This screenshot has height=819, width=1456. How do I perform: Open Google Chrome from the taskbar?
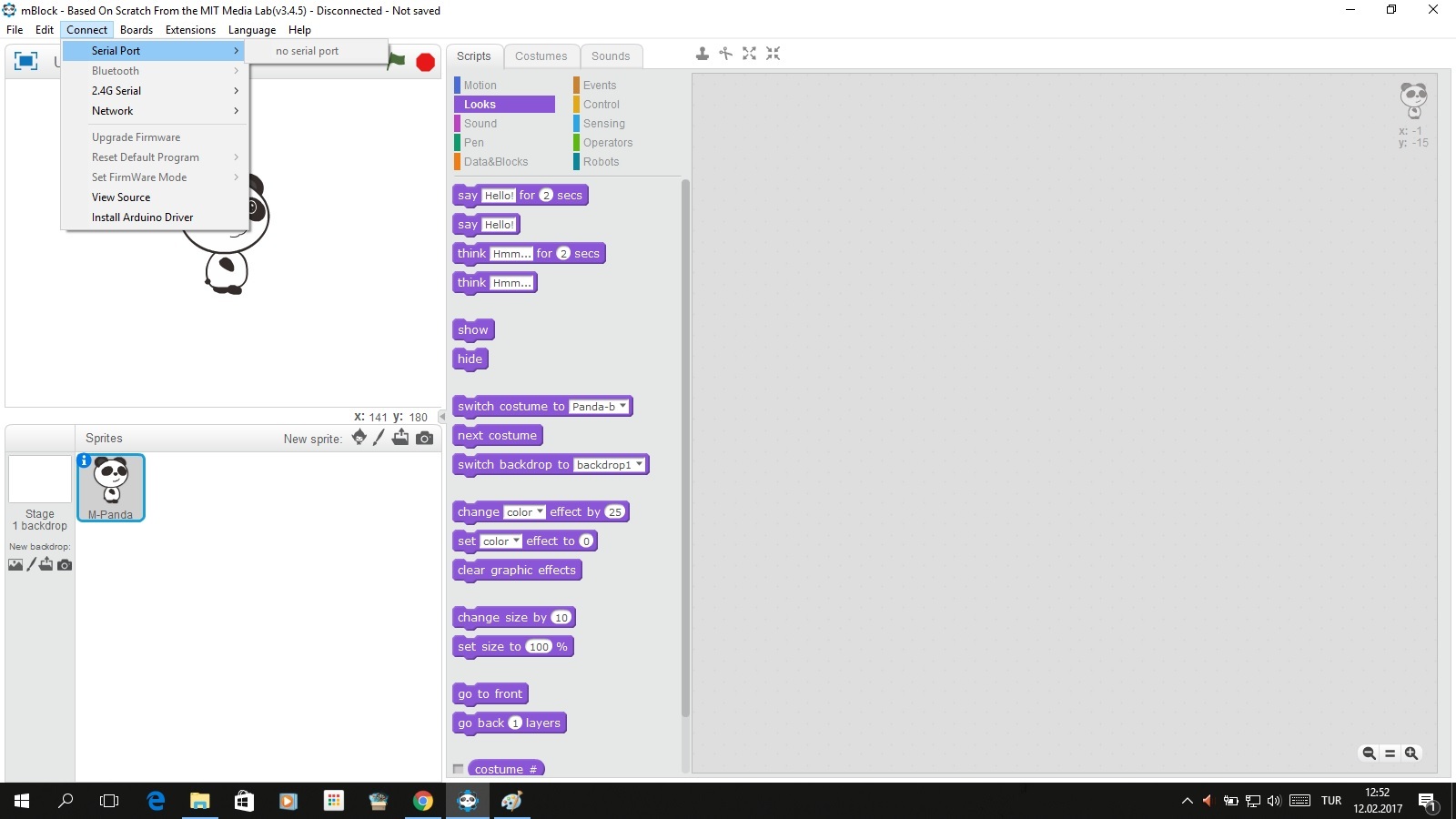coord(423,801)
